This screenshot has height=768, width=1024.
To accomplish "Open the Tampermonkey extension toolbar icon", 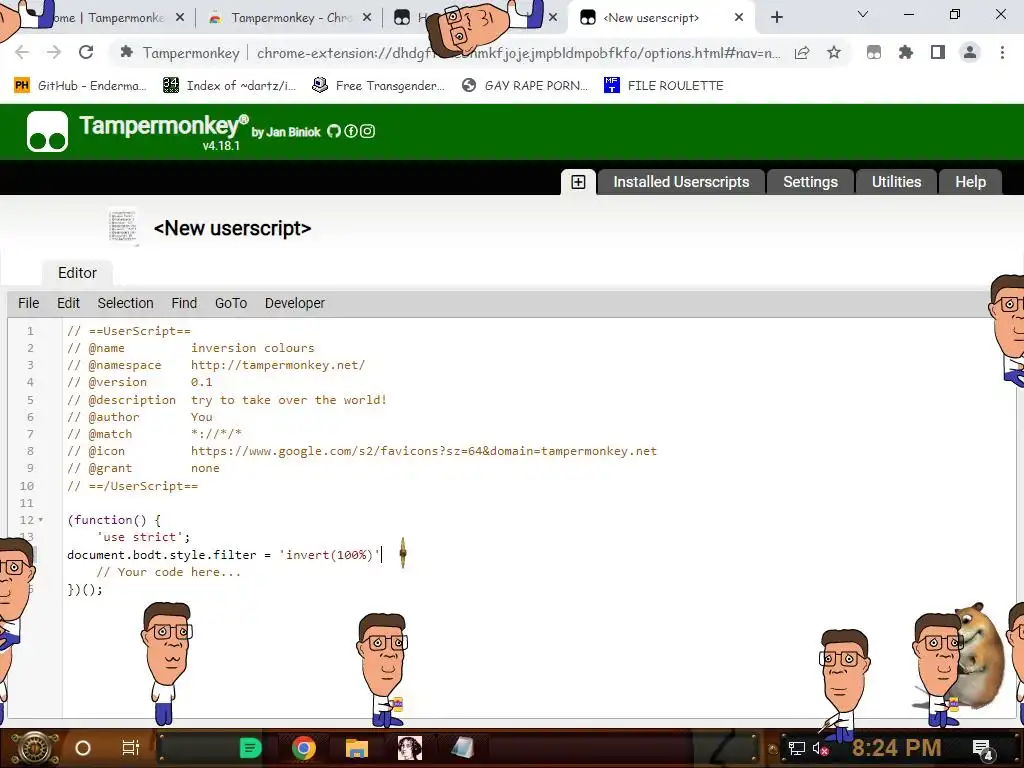I will pos(874,52).
